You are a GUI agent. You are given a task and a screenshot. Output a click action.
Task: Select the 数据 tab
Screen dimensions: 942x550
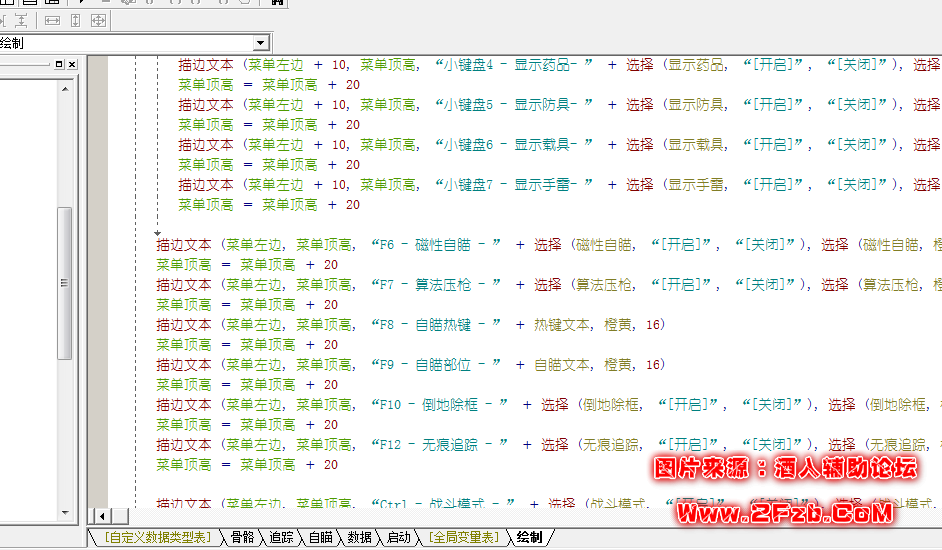click(x=359, y=538)
